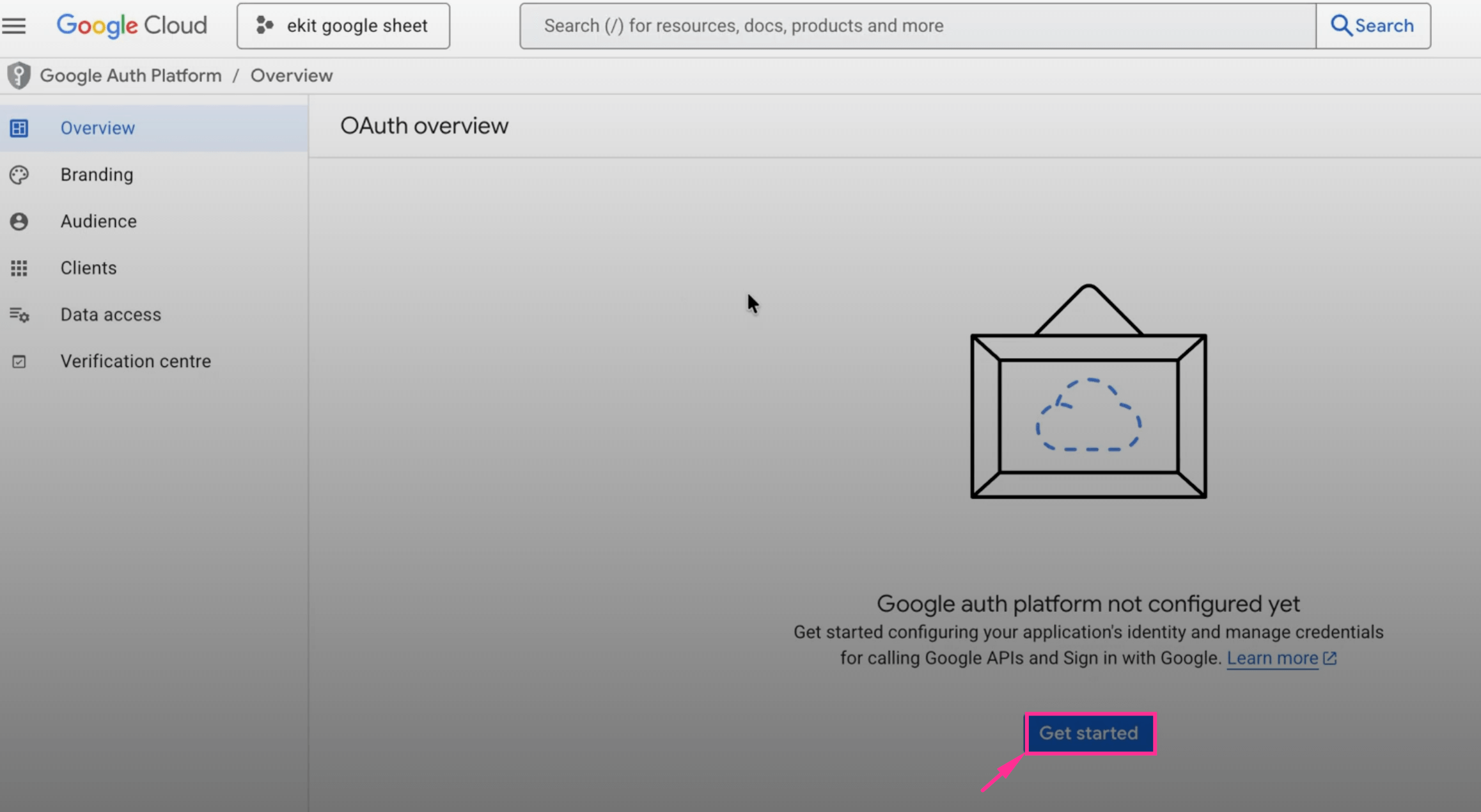Open the hamburger navigation menu
1481x812 pixels.
click(13, 26)
